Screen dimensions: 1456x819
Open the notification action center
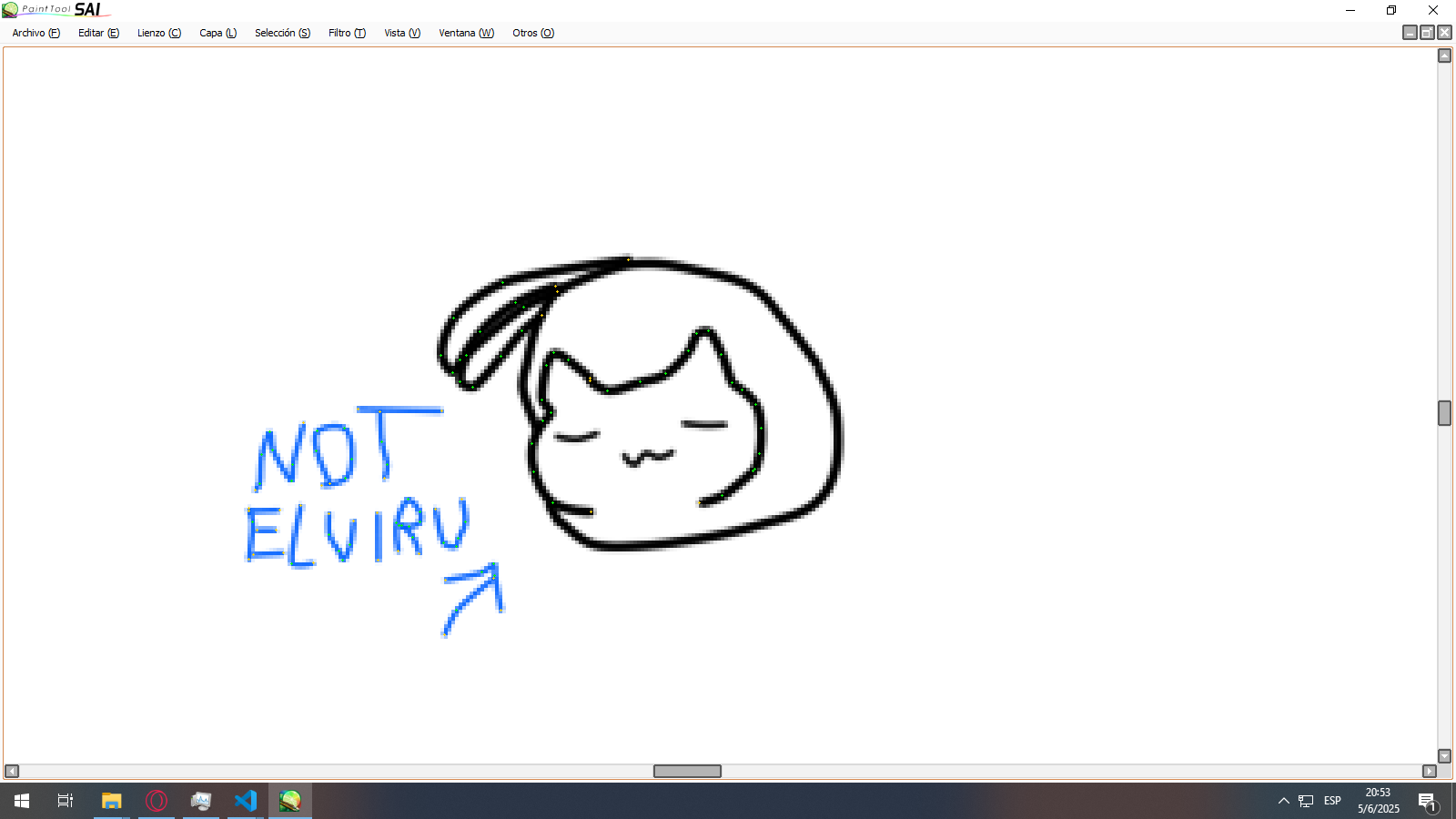point(1427,801)
